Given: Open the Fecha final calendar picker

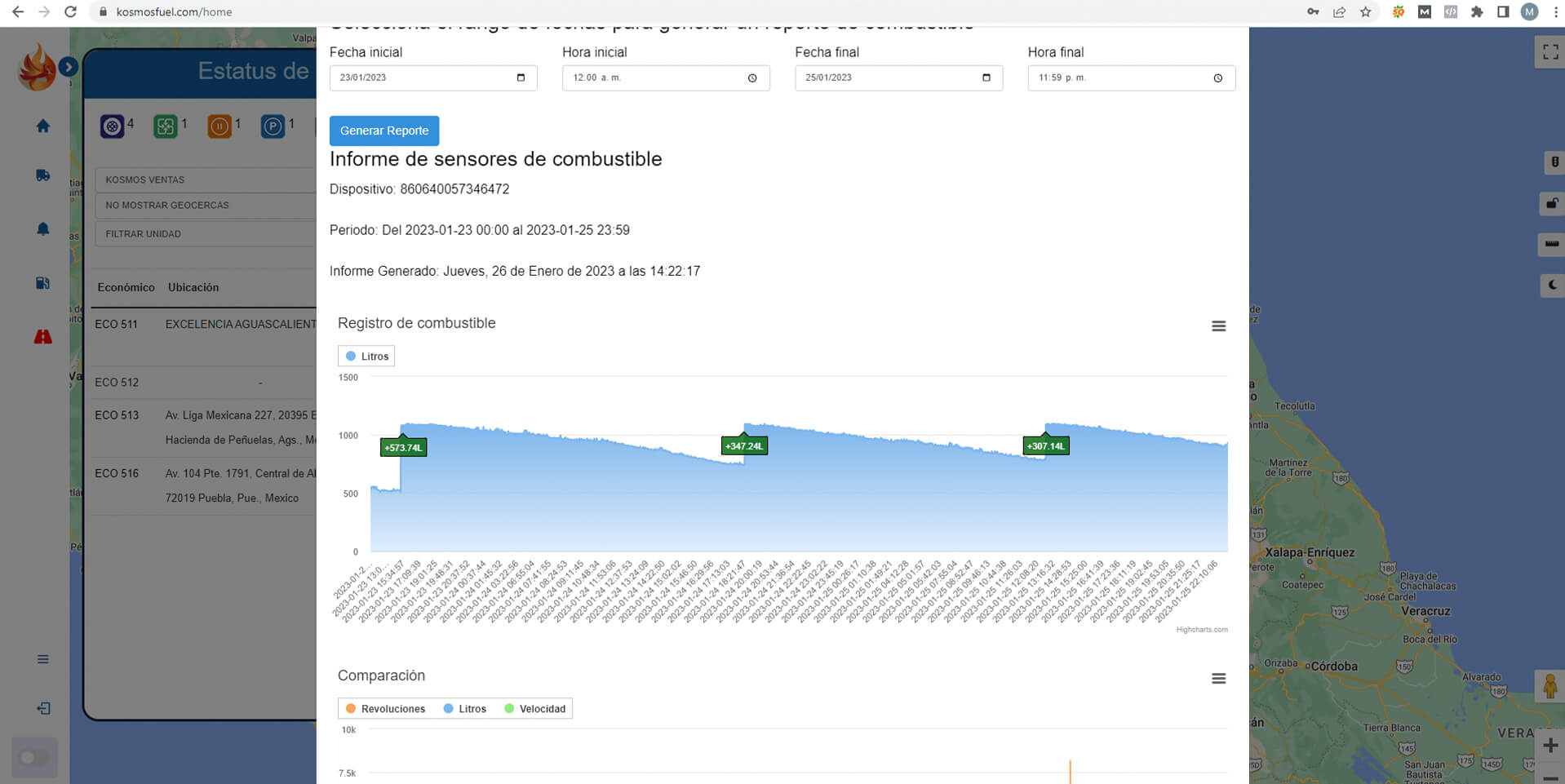Looking at the screenshot, I should 986,78.
